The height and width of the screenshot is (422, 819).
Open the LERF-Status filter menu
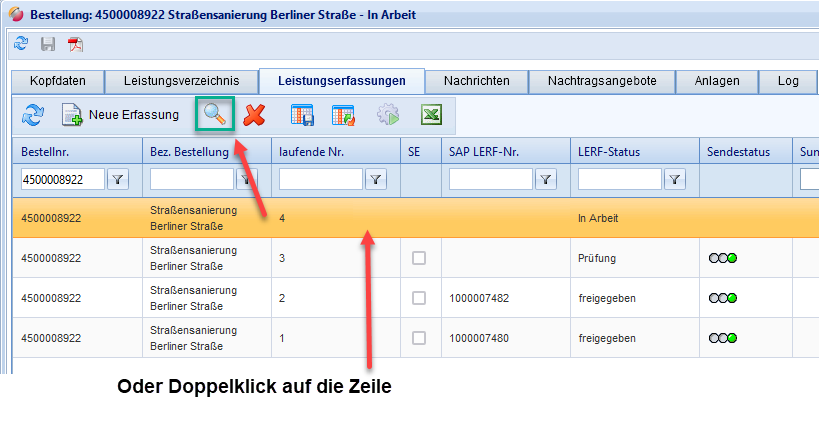pos(675,179)
